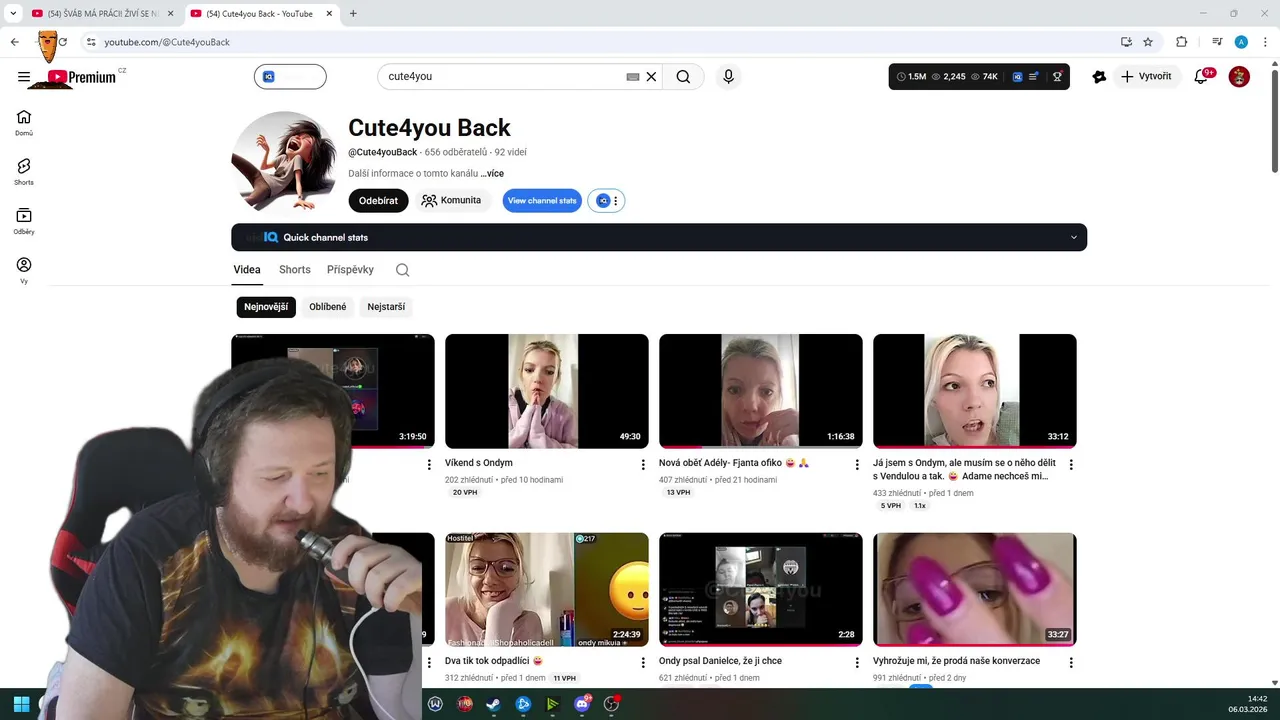
Task: Click the View channel stats button
Action: pos(542,201)
